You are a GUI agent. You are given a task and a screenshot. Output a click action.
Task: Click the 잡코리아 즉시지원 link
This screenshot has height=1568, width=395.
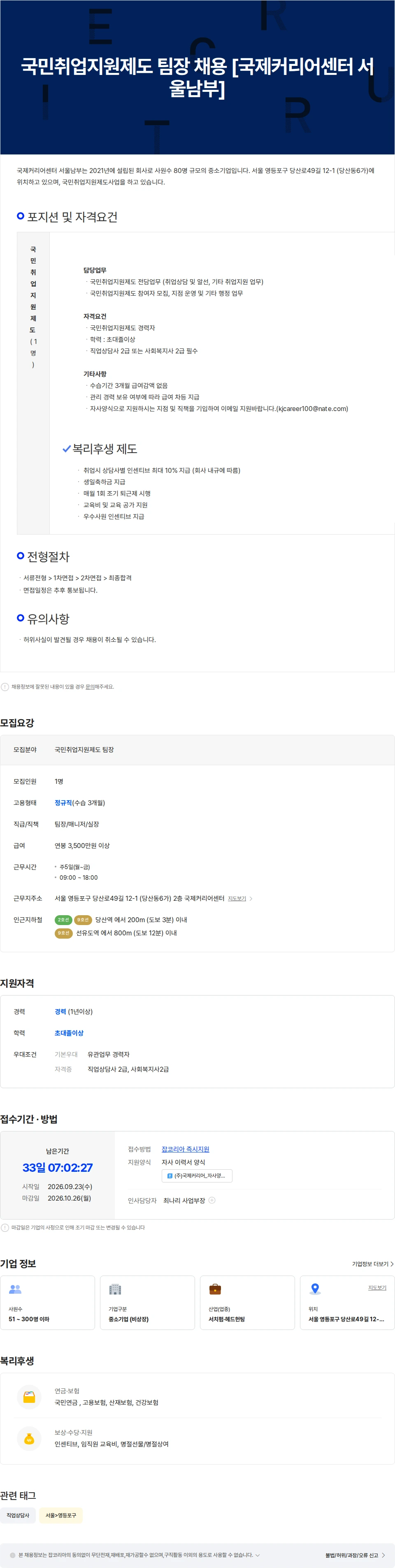pos(185,1149)
